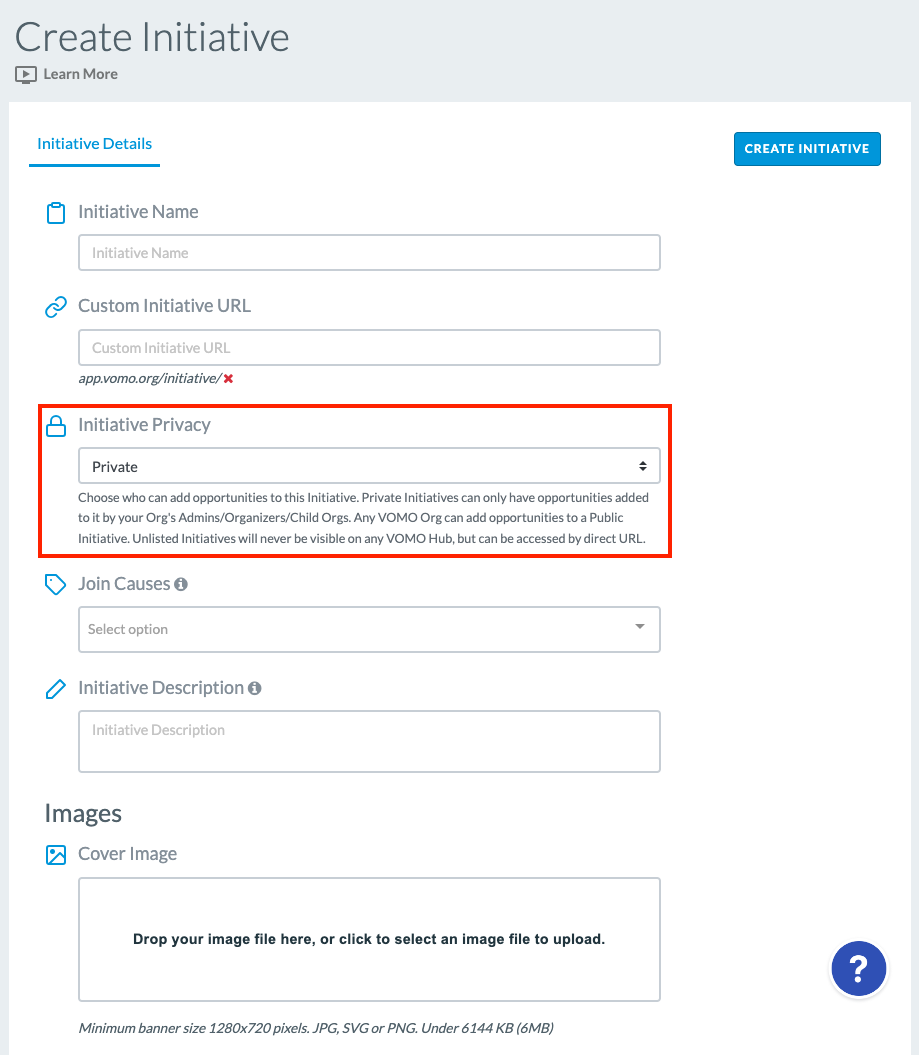
Task: Click the tag icon beside Join Causes
Action: (x=55, y=584)
